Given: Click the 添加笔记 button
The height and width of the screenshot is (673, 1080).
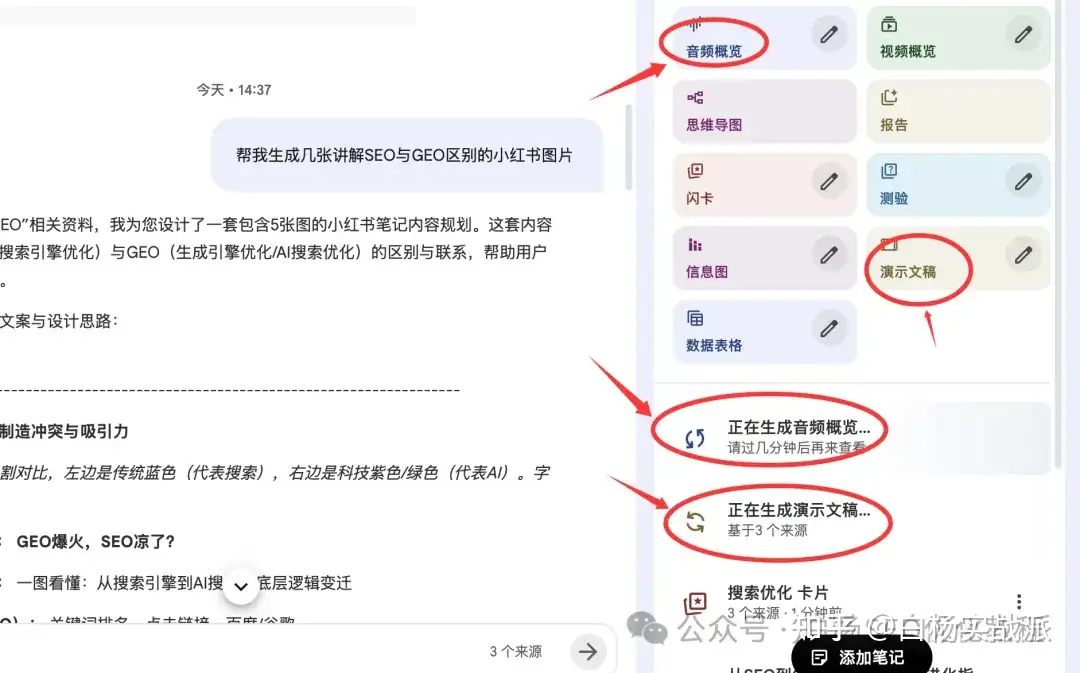Looking at the screenshot, I should click(x=861, y=656).
